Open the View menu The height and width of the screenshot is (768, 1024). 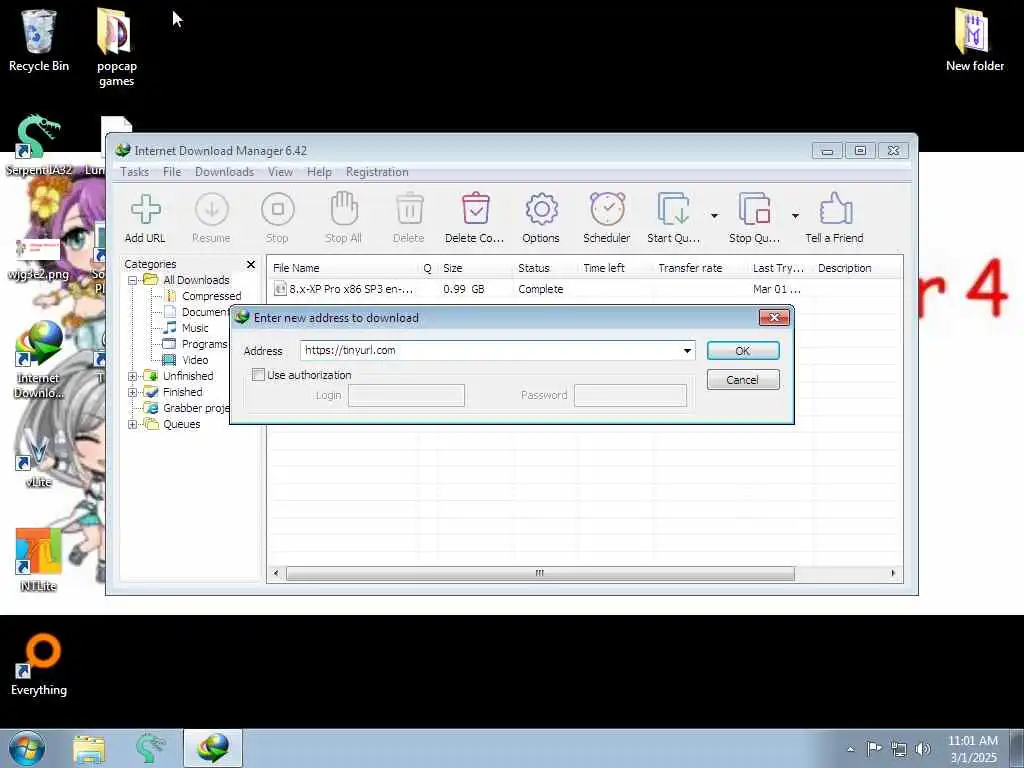[x=280, y=172]
